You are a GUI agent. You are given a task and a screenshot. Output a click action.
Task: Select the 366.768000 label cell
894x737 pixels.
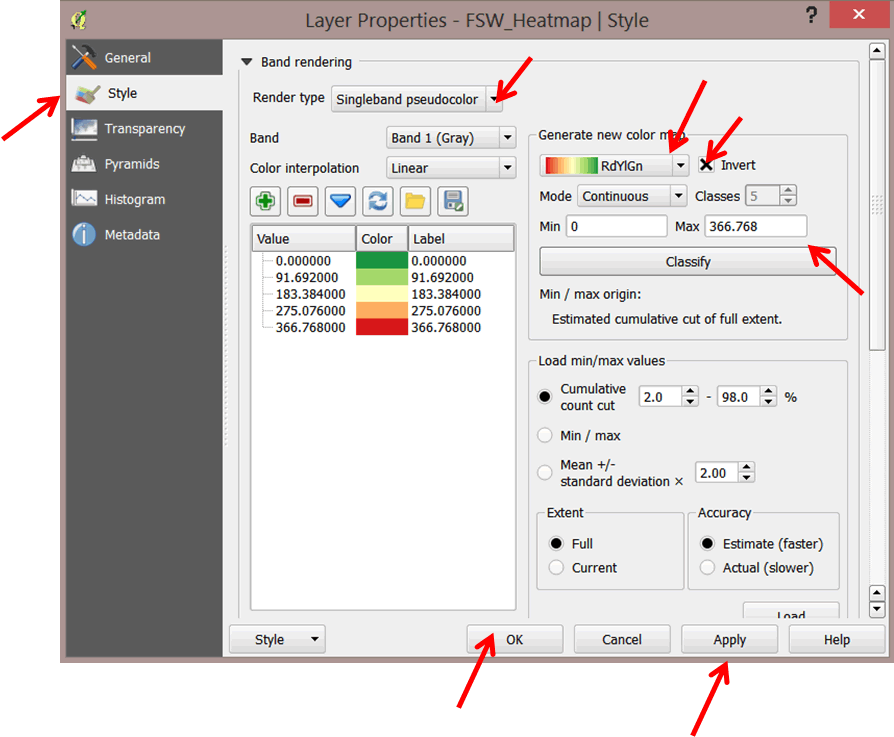click(x=446, y=327)
